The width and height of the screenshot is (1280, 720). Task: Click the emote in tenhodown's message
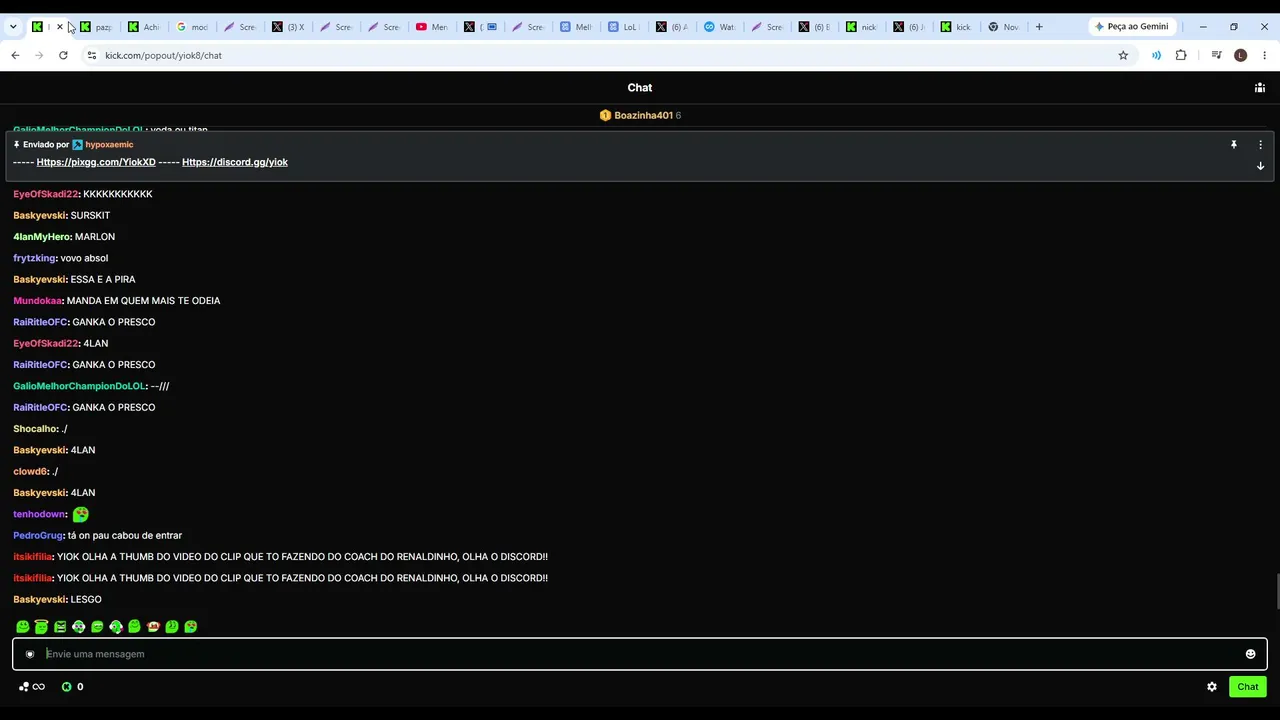81,514
